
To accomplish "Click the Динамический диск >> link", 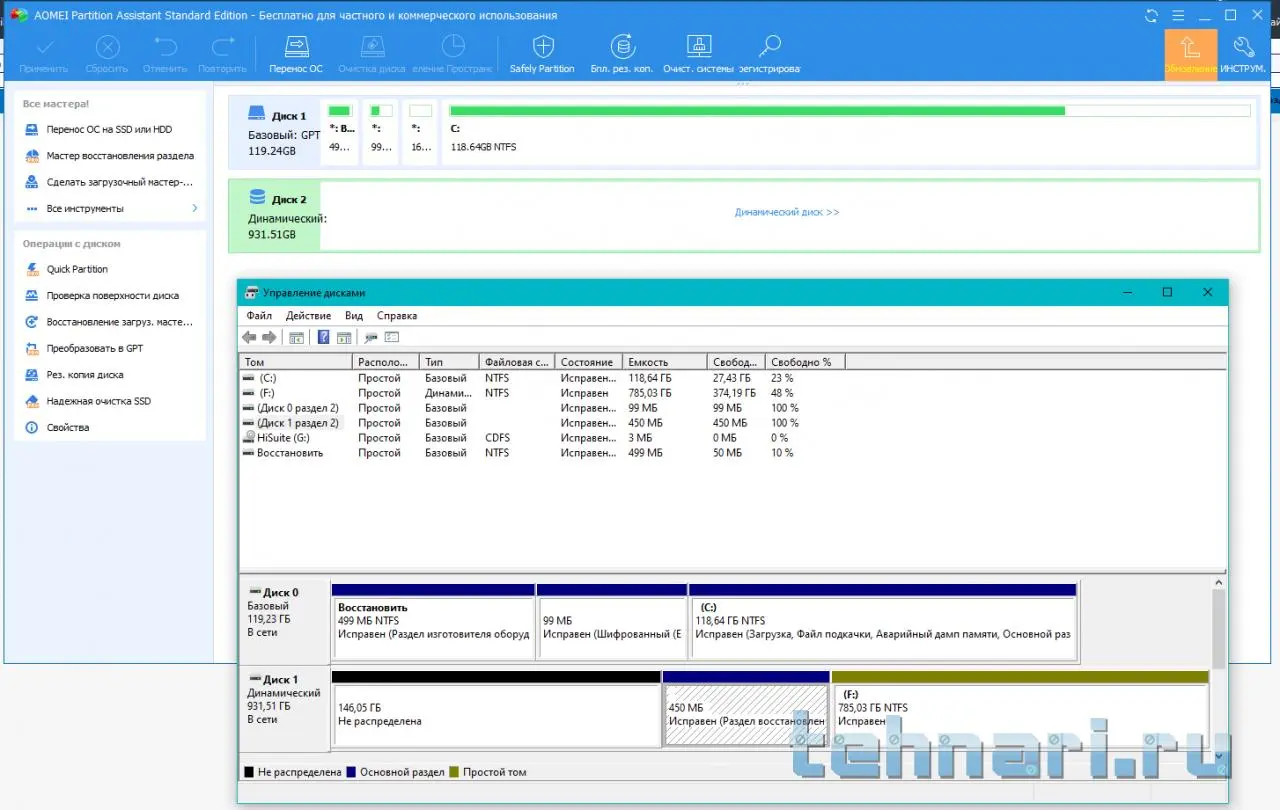I will (x=787, y=213).
